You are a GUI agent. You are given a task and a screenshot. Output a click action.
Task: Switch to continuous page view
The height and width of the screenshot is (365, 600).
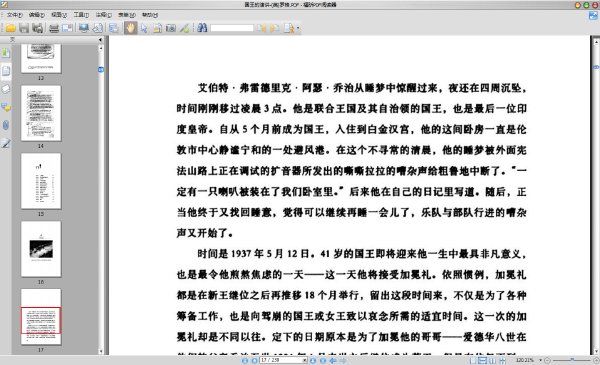point(483,360)
